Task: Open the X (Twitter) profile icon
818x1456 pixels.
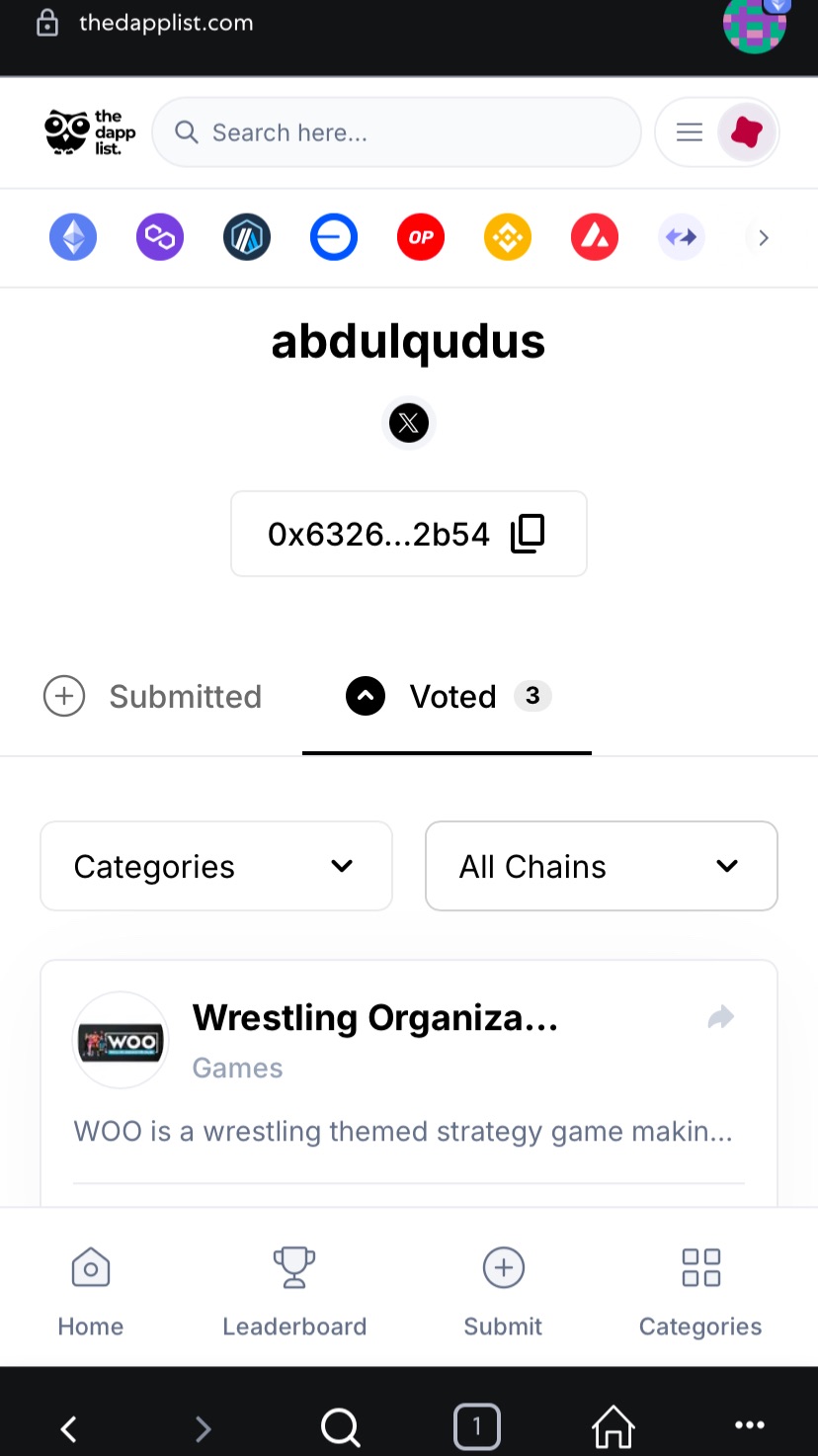Action: pyautogui.click(x=409, y=424)
